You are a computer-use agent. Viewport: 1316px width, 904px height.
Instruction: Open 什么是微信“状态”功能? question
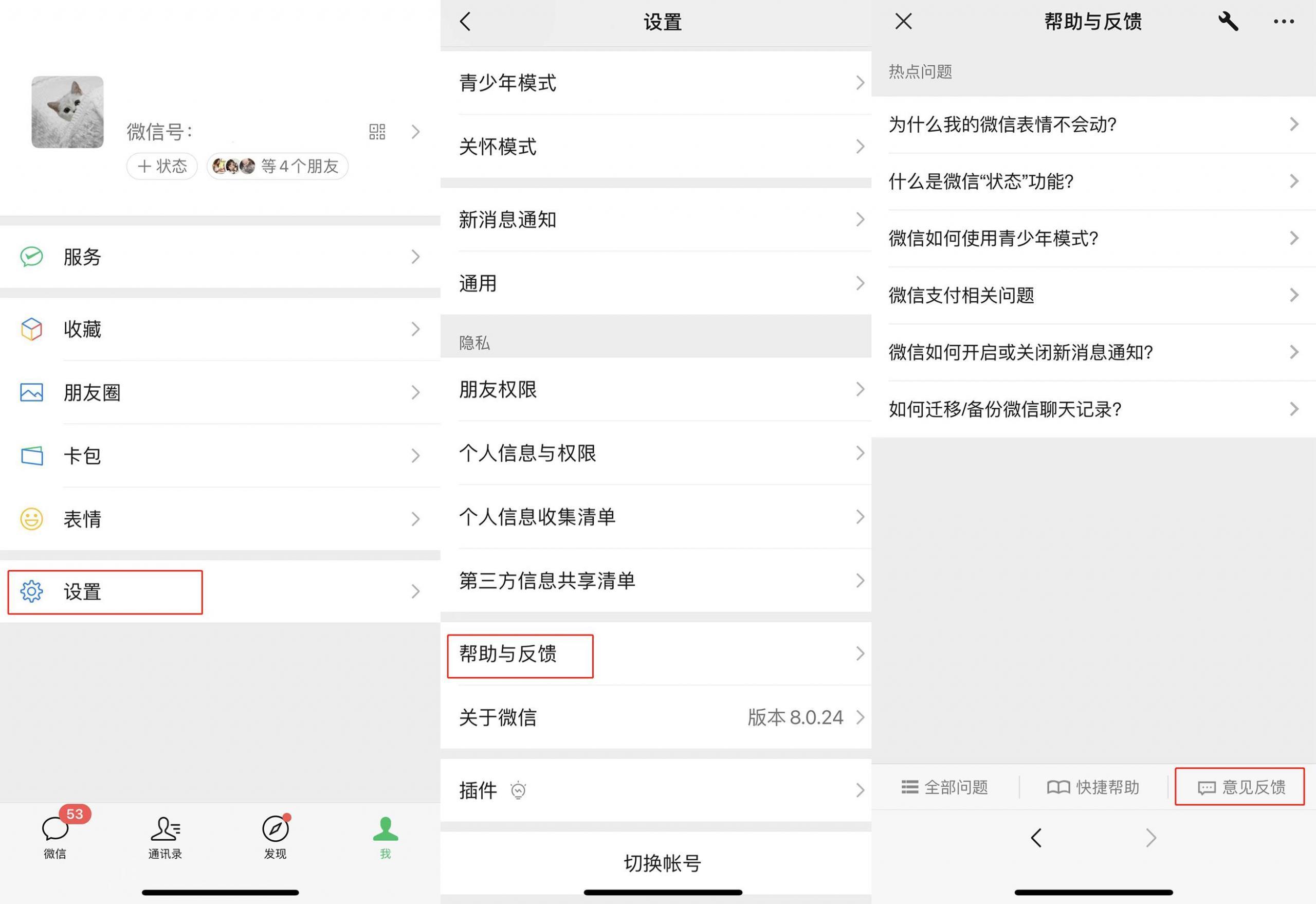coord(1093,181)
